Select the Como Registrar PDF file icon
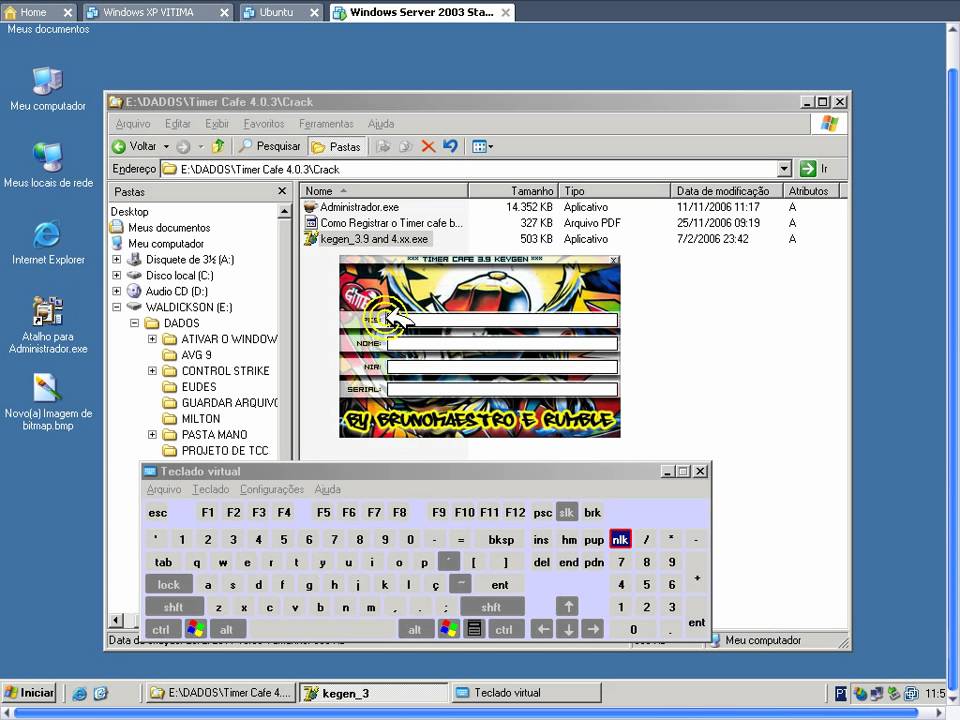Viewport: 960px width, 720px height. click(311, 223)
